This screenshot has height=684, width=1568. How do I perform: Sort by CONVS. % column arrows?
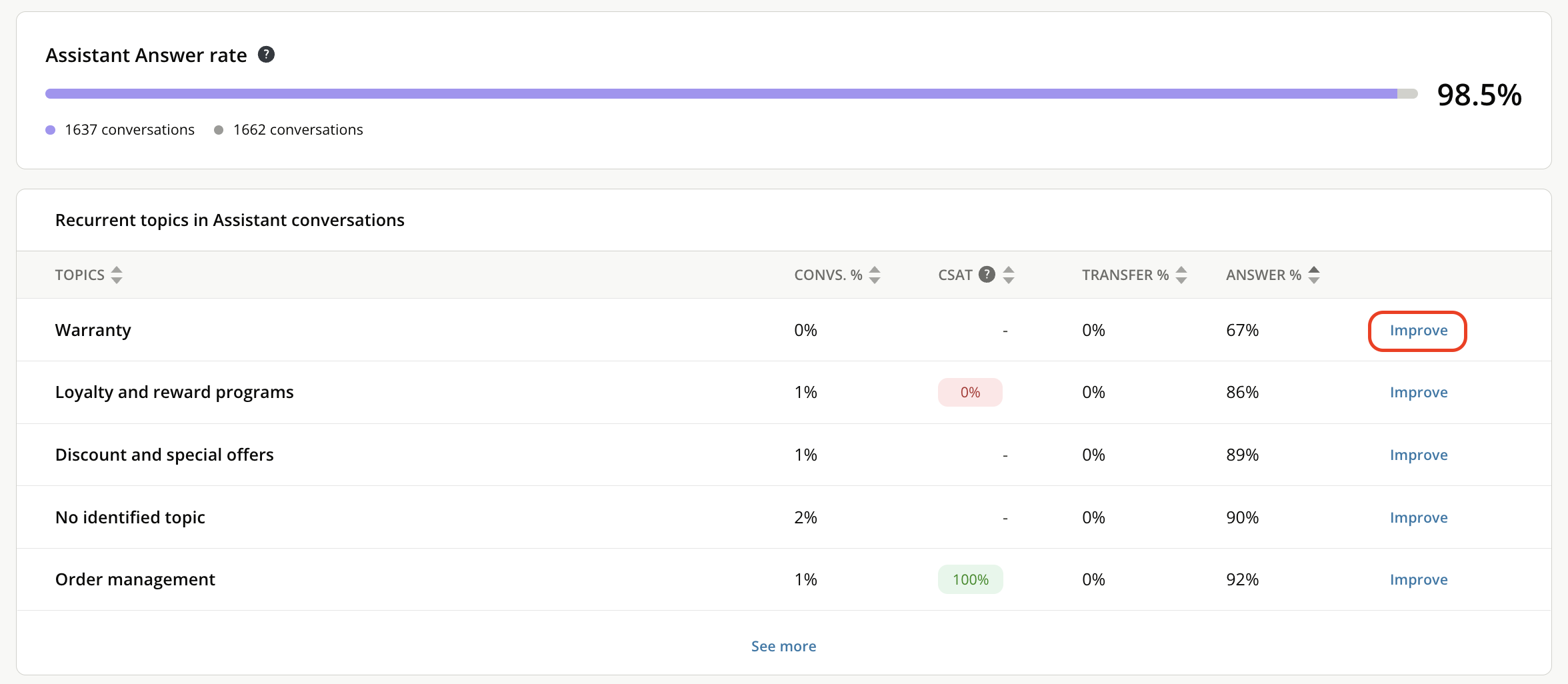[x=875, y=275]
